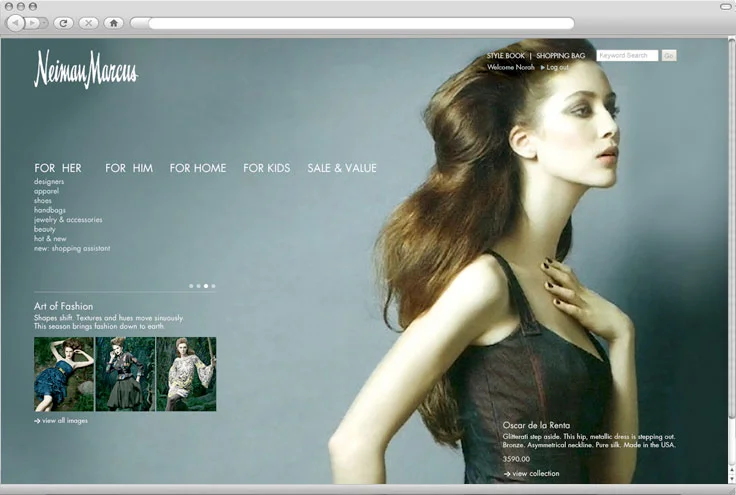
Task: Select jewelry & accessories category
Action: [68, 220]
